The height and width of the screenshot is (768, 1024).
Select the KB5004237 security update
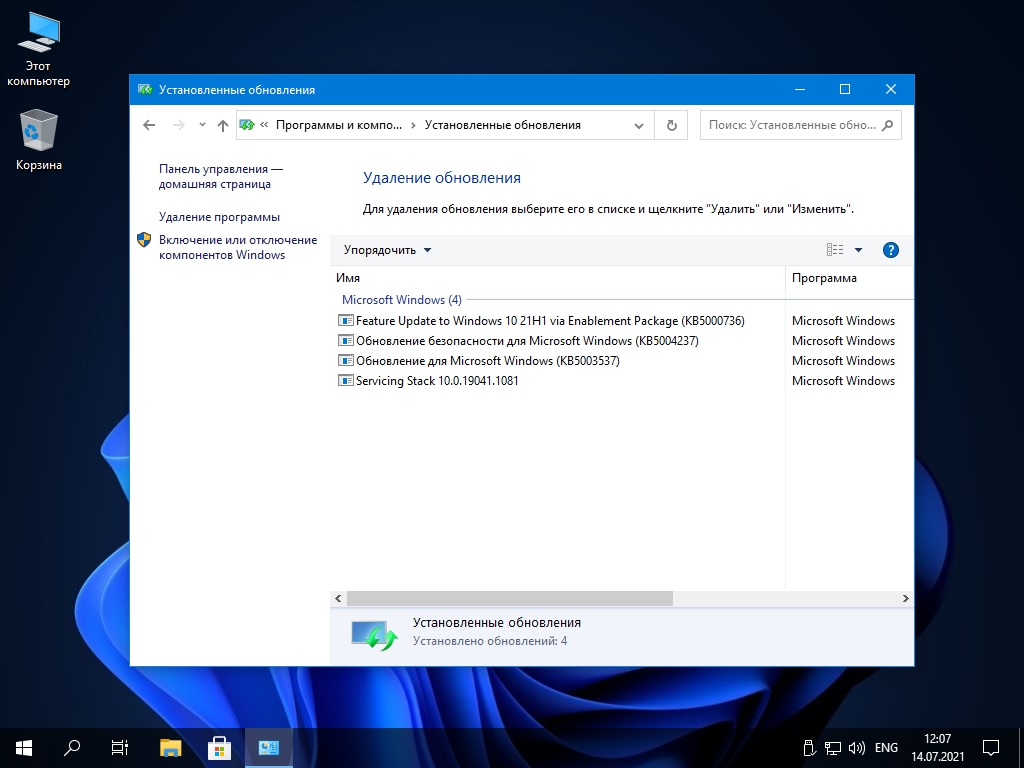(526, 341)
